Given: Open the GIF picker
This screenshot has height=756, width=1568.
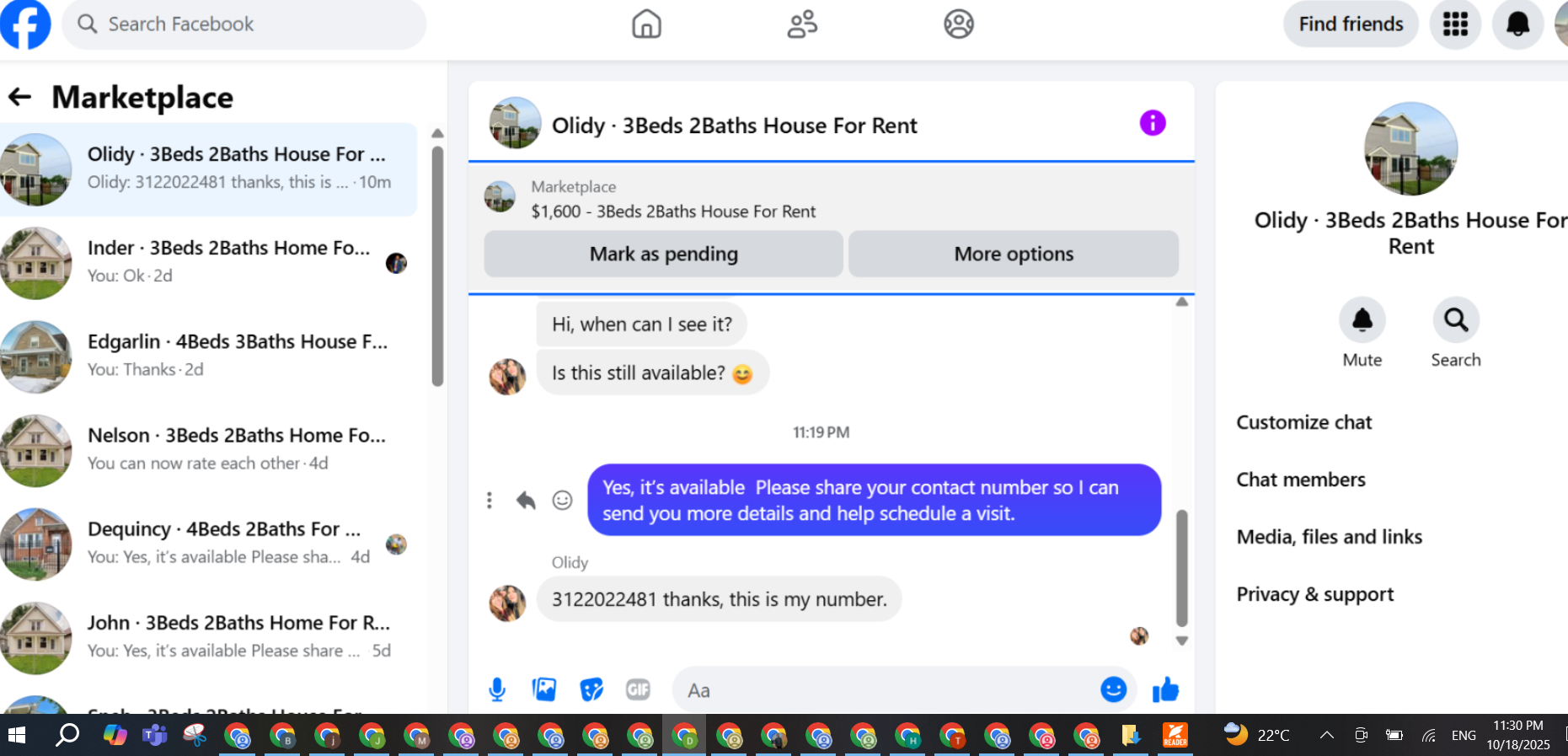Looking at the screenshot, I should click(x=638, y=689).
